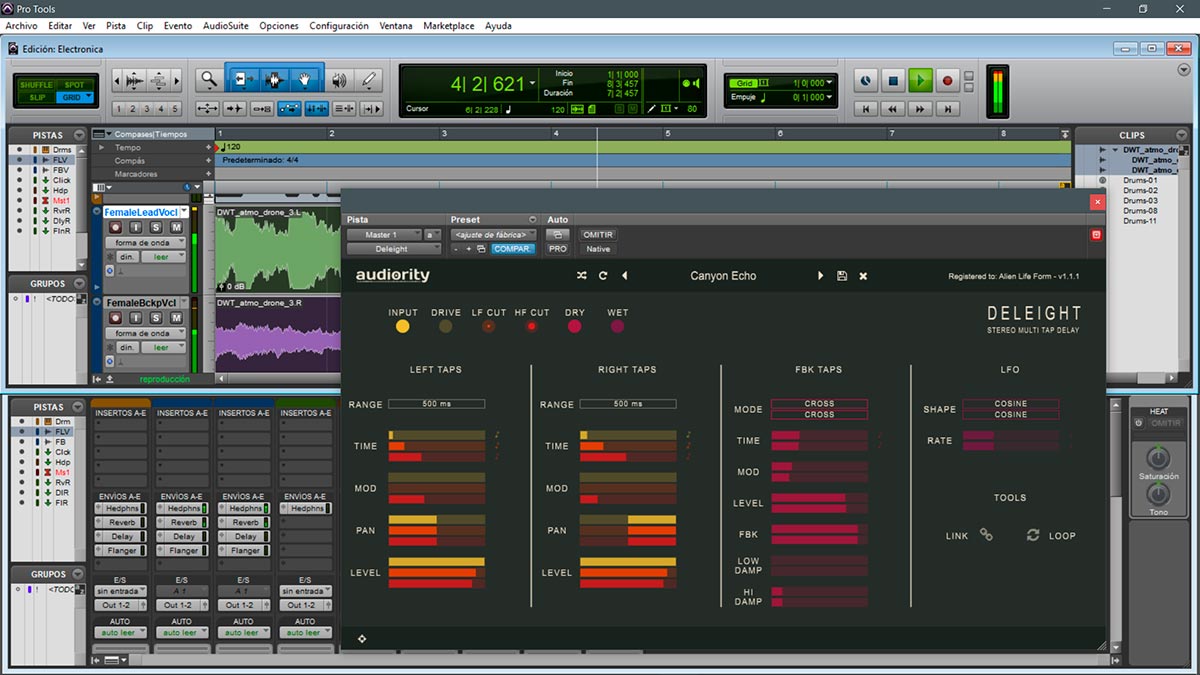1200x675 pixels.
Task: Expand the Tempo ruler
Action: (x=101, y=148)
